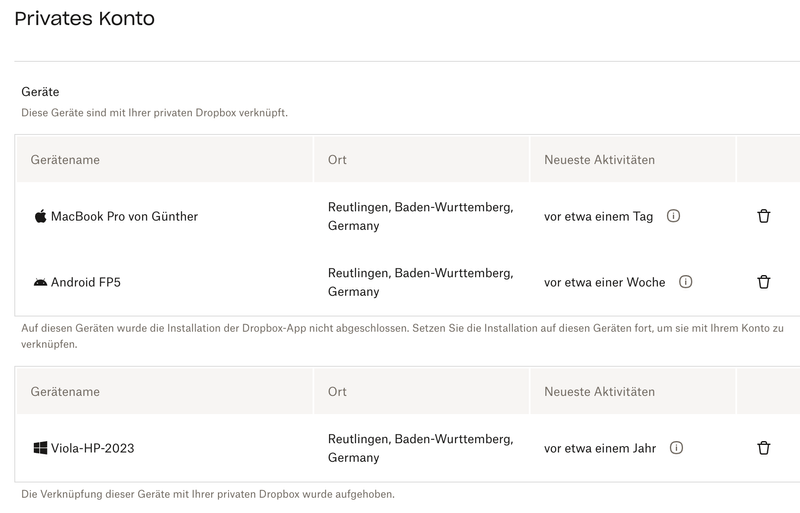800x513 pixels.
Task: Click 'vor etwa einem Tag' activity text
Action: click(598, 216)
